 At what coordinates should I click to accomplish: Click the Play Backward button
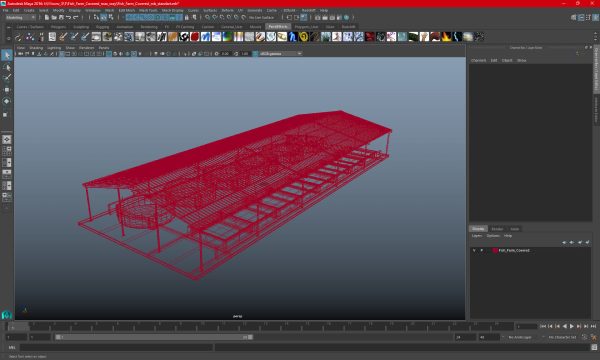coord(564,326)
